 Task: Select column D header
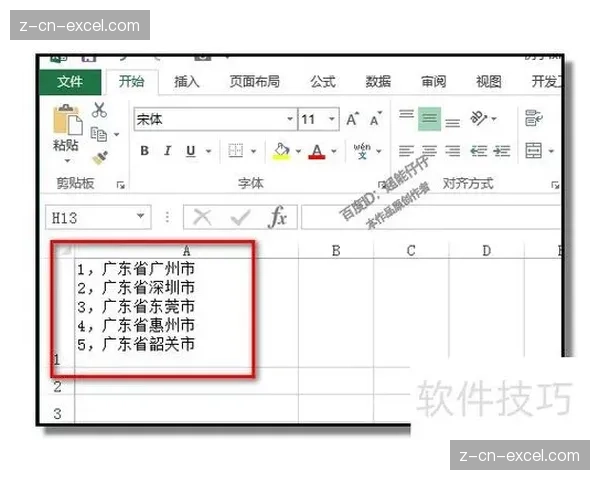(x=486, y=251)
